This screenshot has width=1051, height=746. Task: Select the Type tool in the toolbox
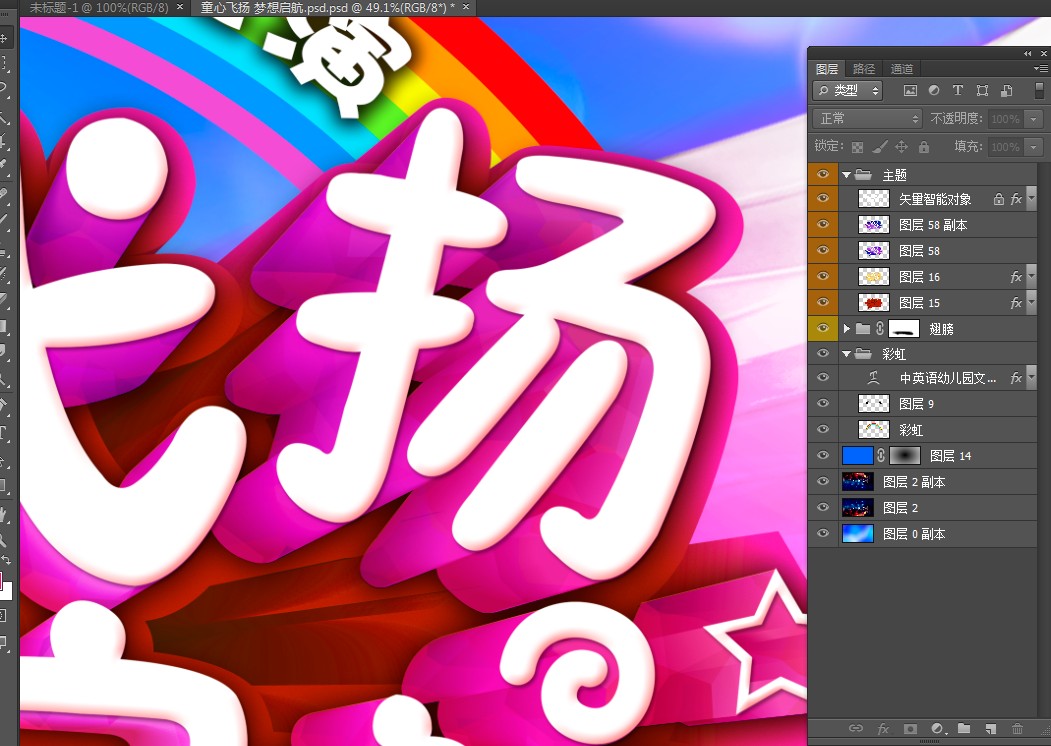pyautogui.click(x=3, y=432)
